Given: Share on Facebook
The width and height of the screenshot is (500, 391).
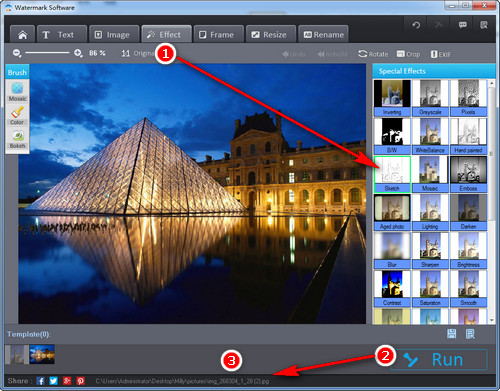Looking at the screenshot, I should [40, 381].
